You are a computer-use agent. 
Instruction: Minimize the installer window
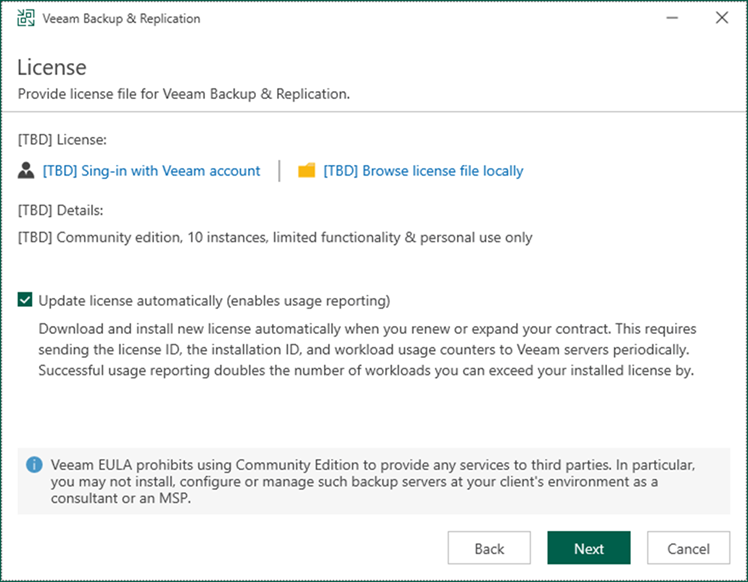pyautogui.click(x=672, y=18)
